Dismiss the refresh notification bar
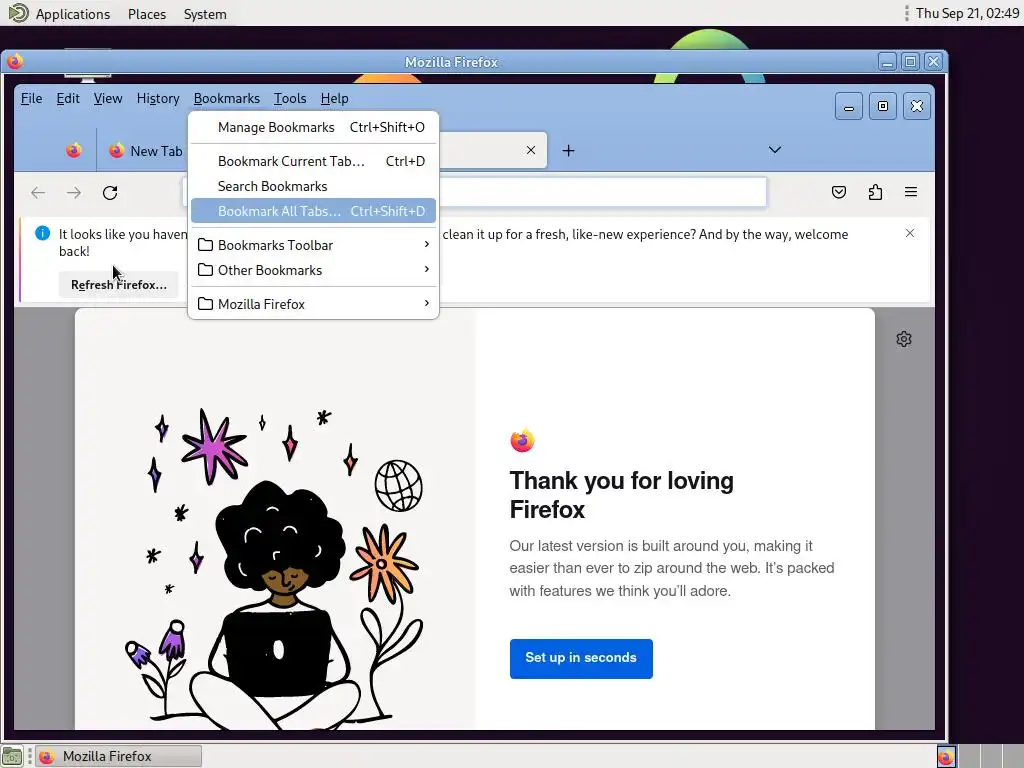 coord(910,233)
